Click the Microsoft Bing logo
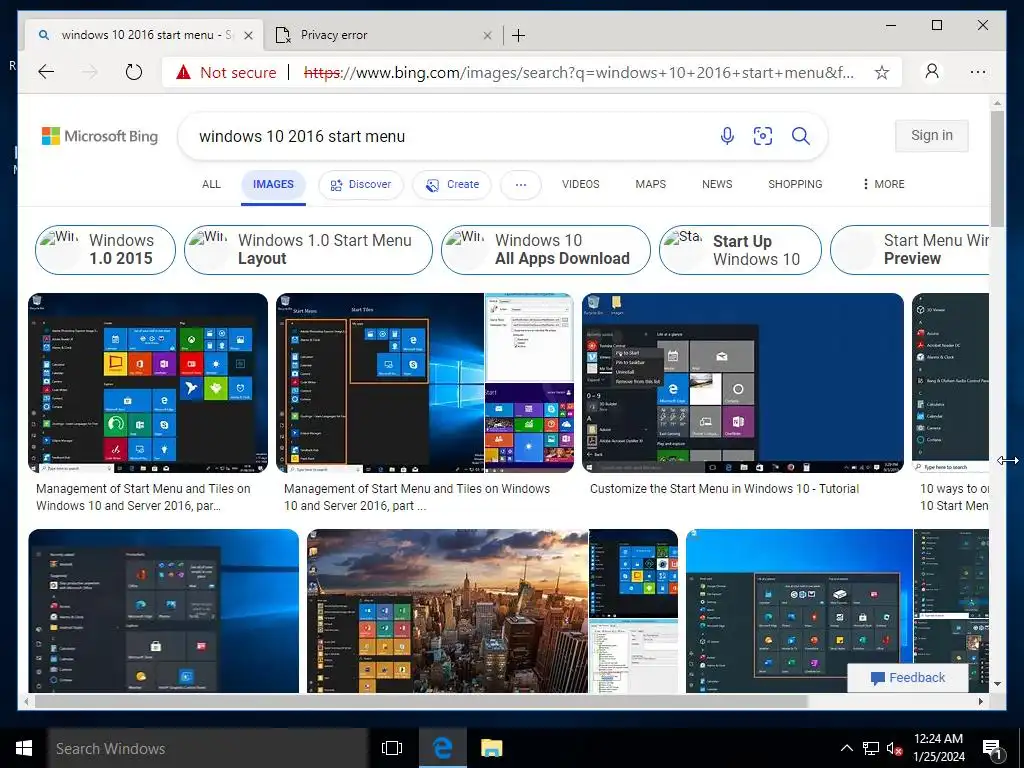The height and width of the screenshot is (768, 1024). click(100, 136)
